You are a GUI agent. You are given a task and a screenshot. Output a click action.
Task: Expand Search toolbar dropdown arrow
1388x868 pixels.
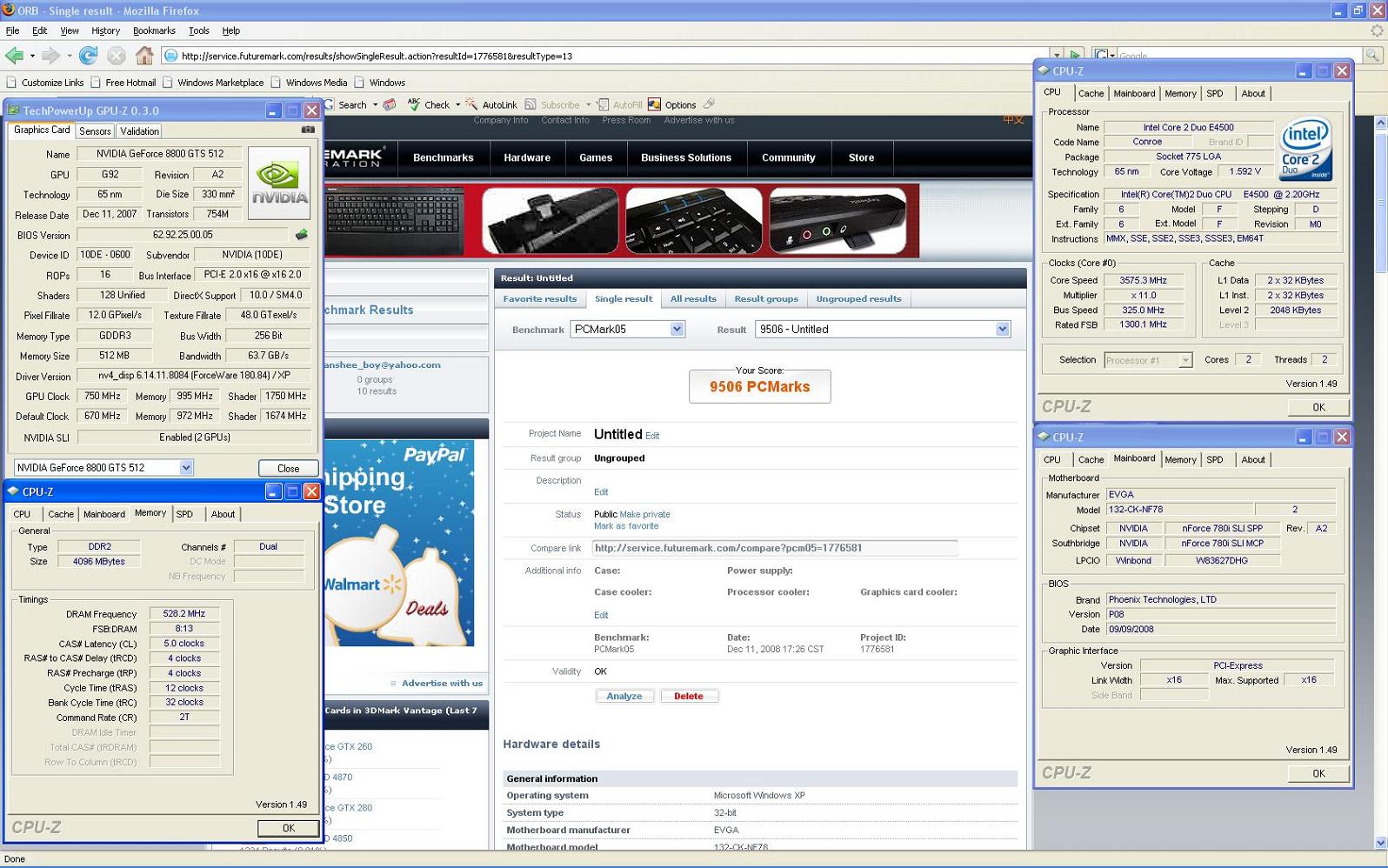[375, 104]
